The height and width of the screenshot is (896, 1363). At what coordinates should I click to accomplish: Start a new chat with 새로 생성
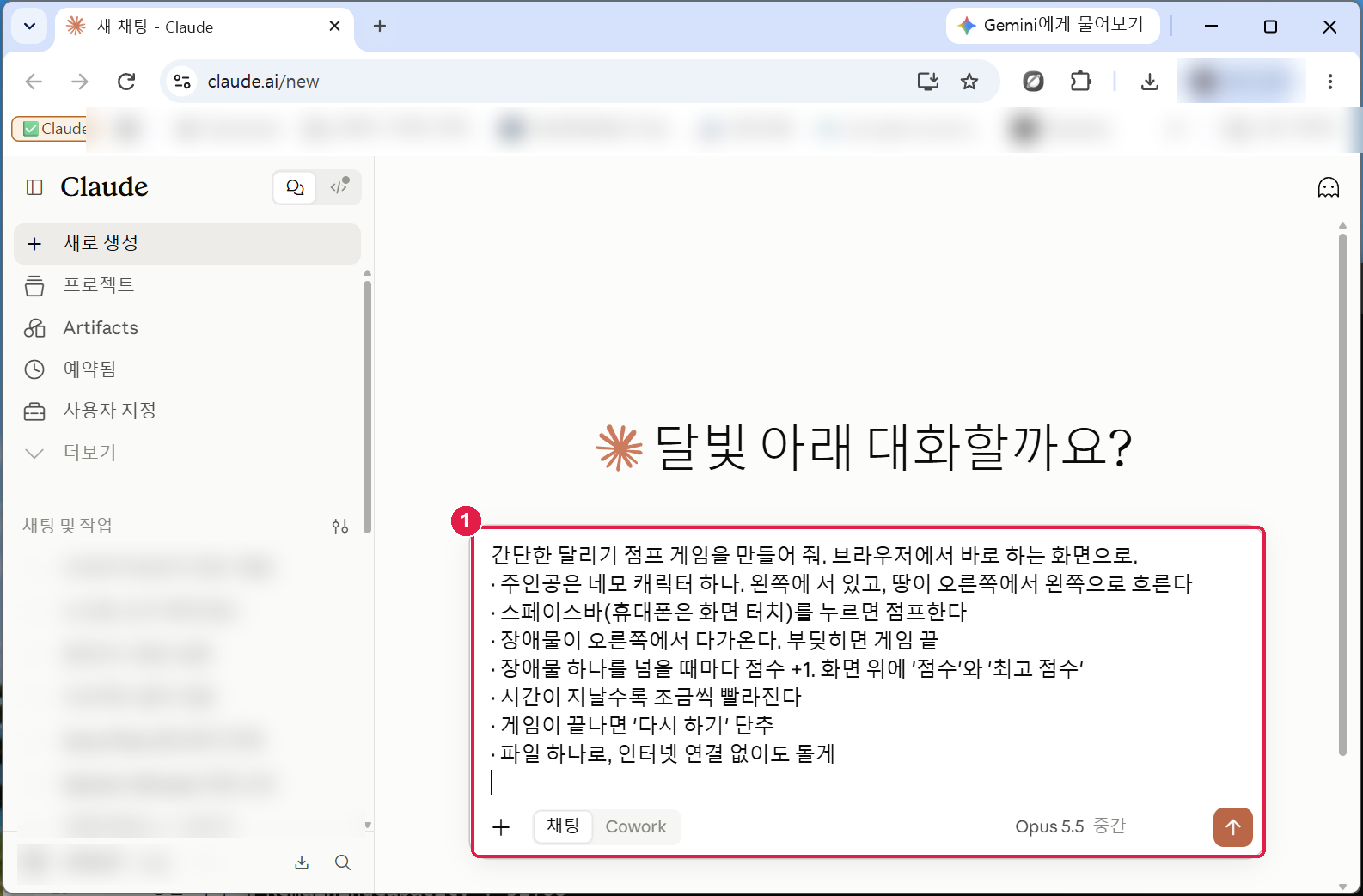click(x=187, y=243)
